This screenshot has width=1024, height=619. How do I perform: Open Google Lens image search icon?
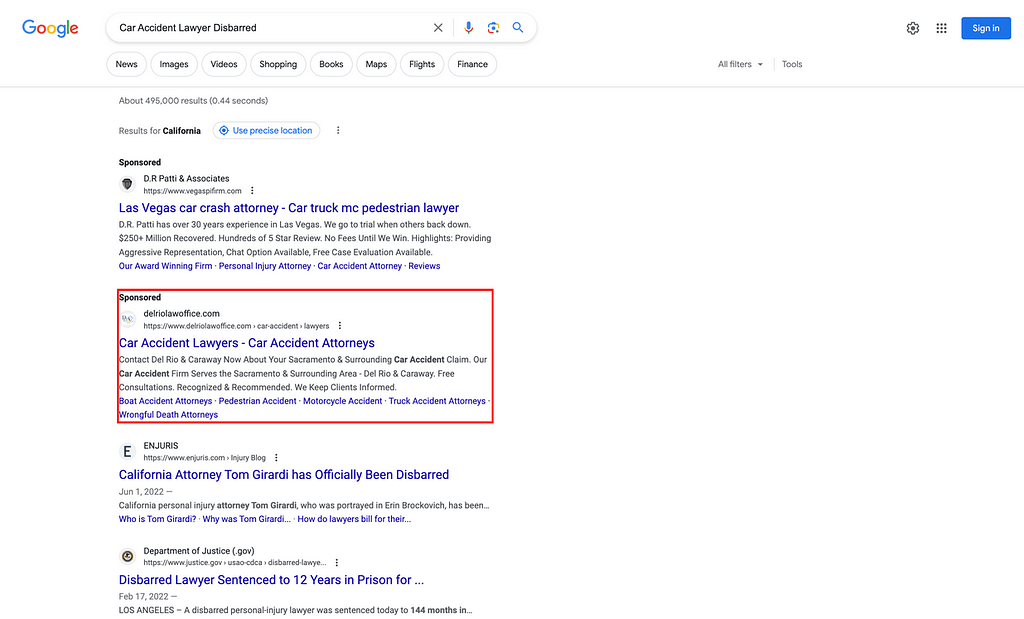pos(493,27)
